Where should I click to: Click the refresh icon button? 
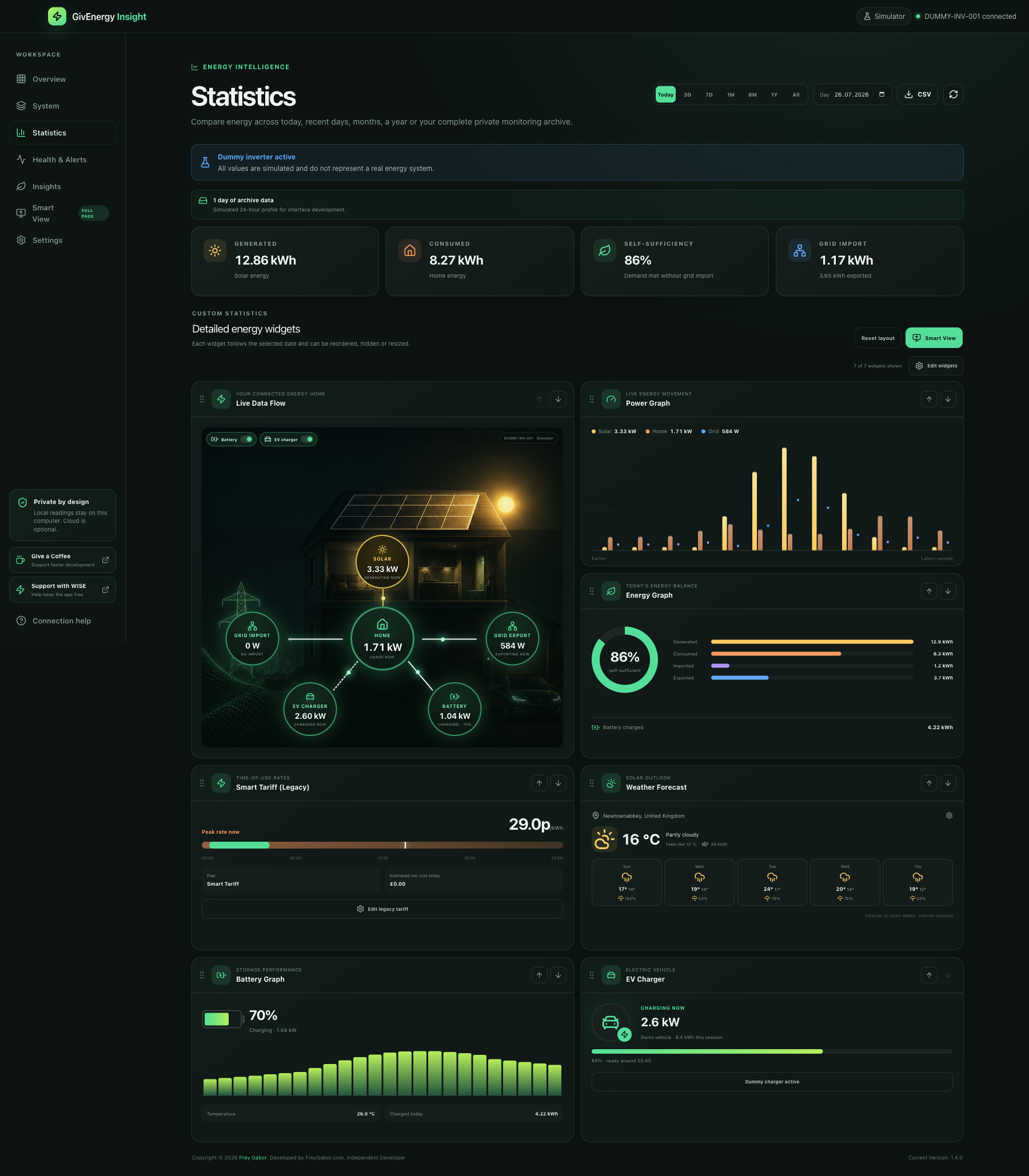coord(953,95)
